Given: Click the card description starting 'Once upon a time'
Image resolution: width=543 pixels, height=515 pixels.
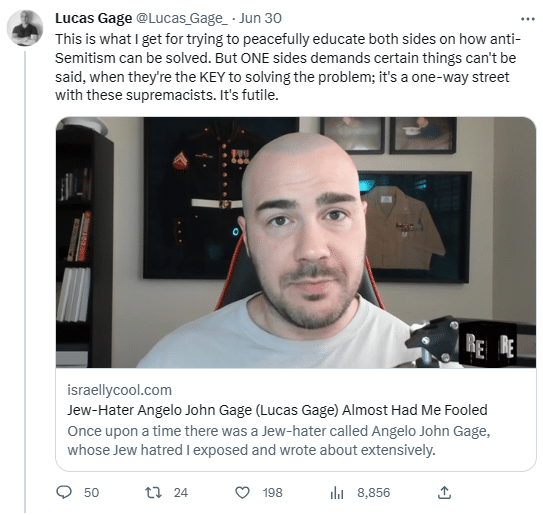Looking at the screenshot, I should pos(279,441).
